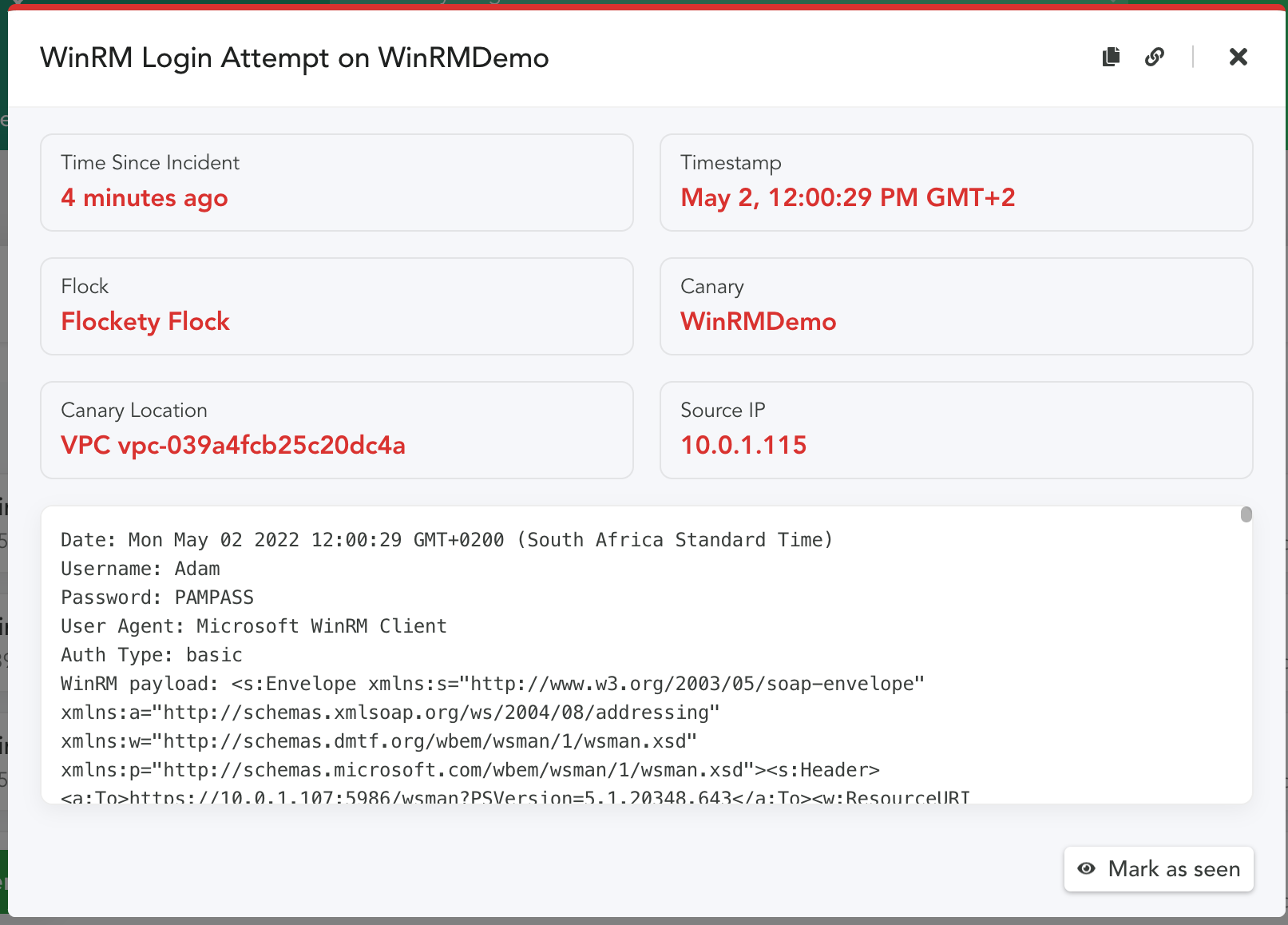Image resolution: width=1288 pixels, height=925 pixels.
Task: Close the WinRM Login Attempt dialog
Action: pyautogui.click(x=1238, y=57)
